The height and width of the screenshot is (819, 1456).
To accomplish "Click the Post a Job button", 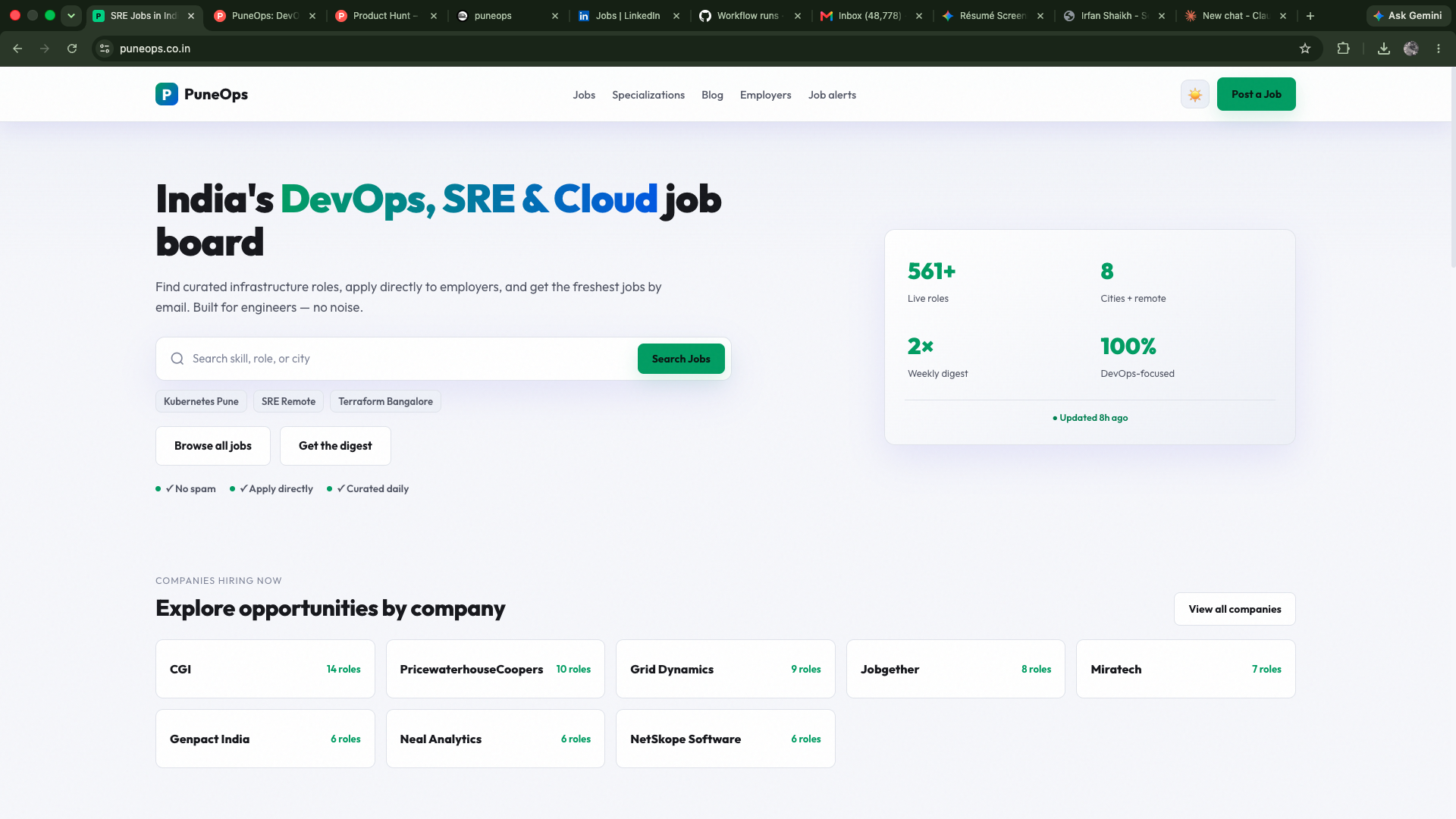I will pyautogui.click(x=1257, y=94).
